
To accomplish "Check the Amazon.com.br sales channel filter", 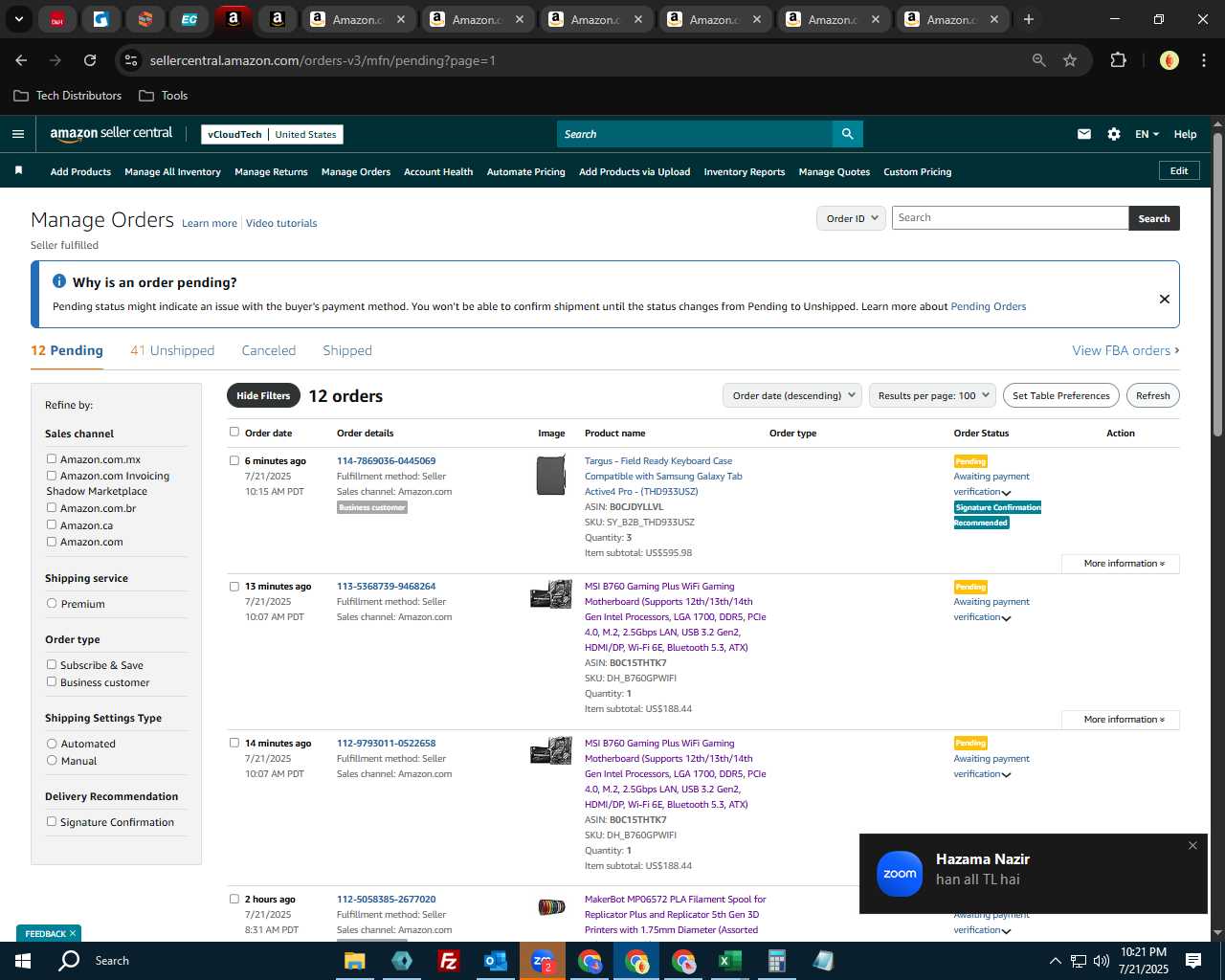I will (x=52, y=507).
